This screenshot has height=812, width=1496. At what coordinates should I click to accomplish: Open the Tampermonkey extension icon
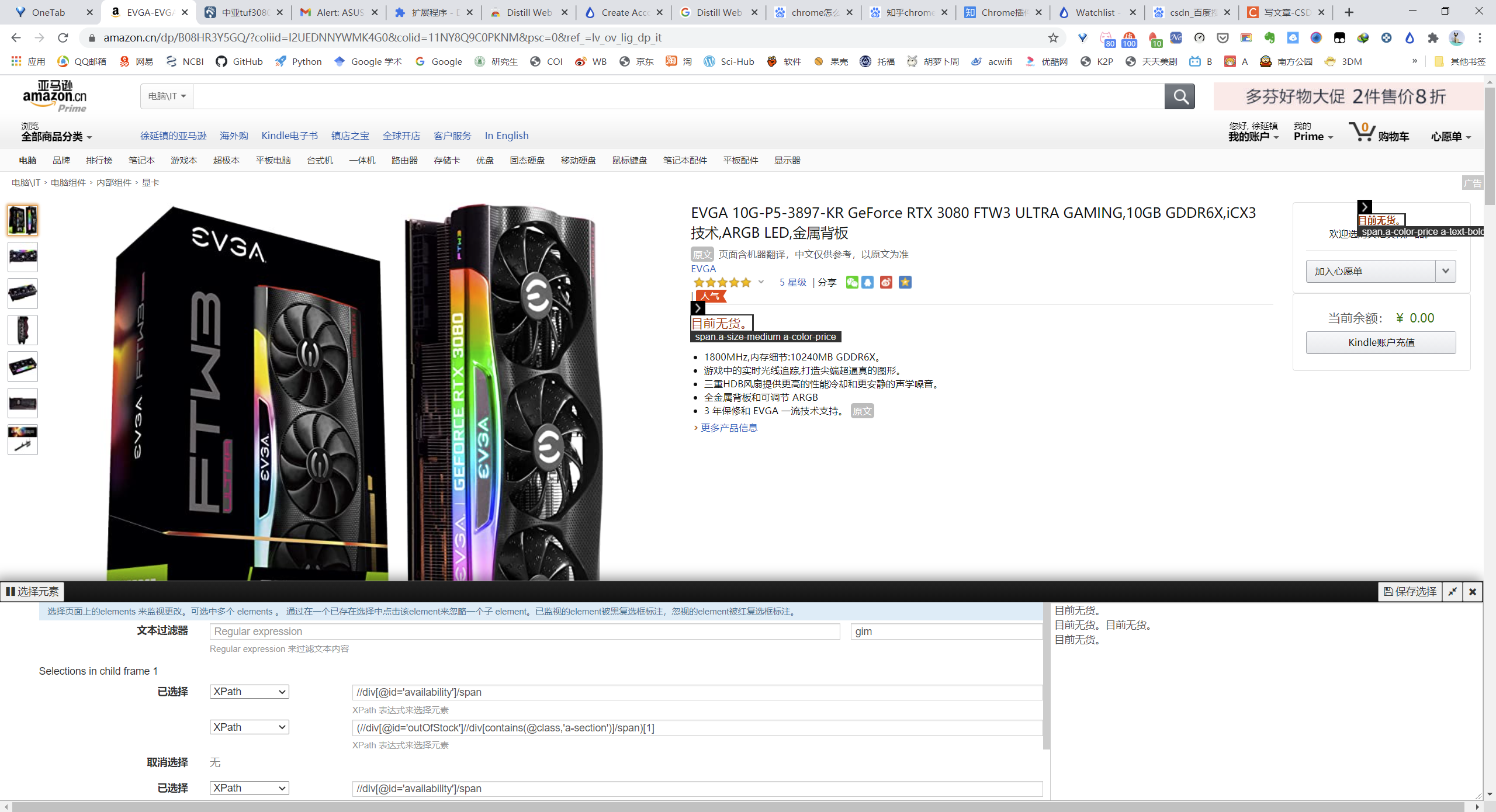pyautogui.click(x=1339, y=38)
